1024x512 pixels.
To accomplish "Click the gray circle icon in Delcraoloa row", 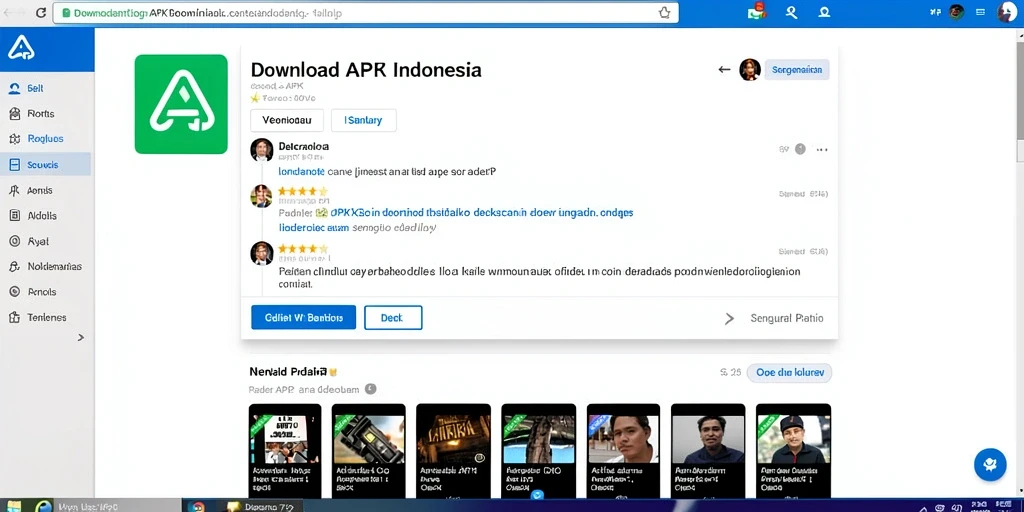I will 801,150.
